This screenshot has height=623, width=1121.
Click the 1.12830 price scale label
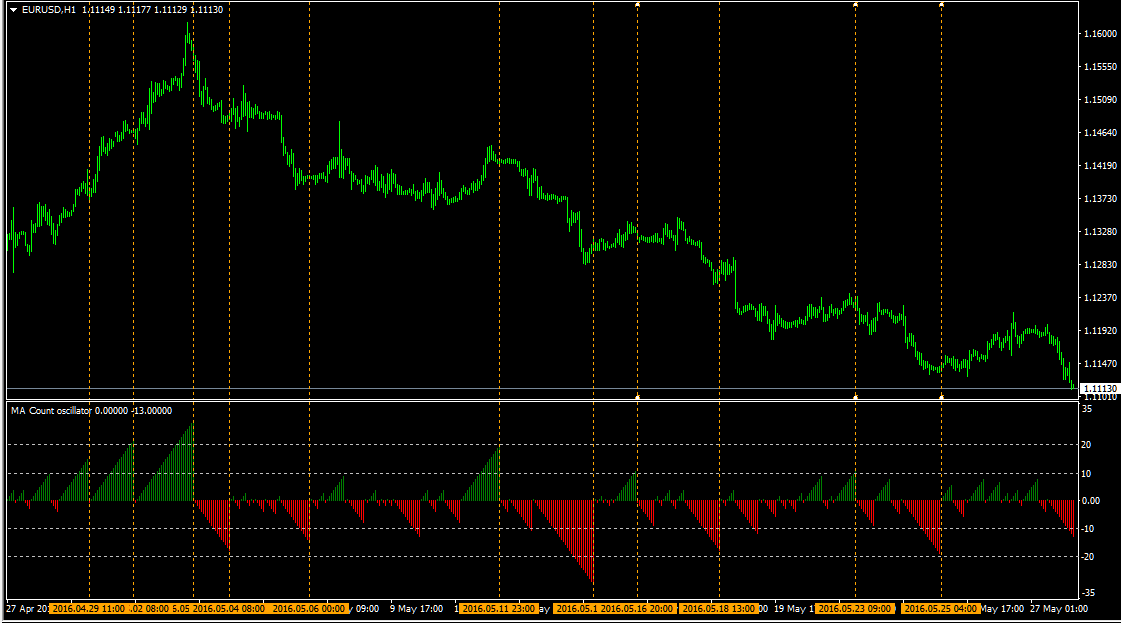click(1100, 265)
